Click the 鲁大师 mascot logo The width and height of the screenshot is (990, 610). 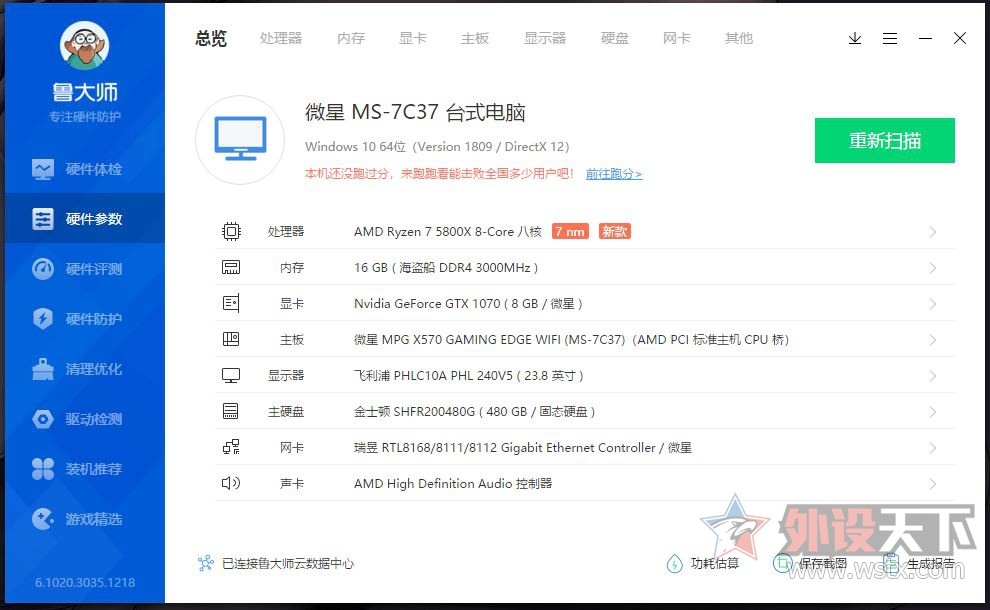pos(83,47)
